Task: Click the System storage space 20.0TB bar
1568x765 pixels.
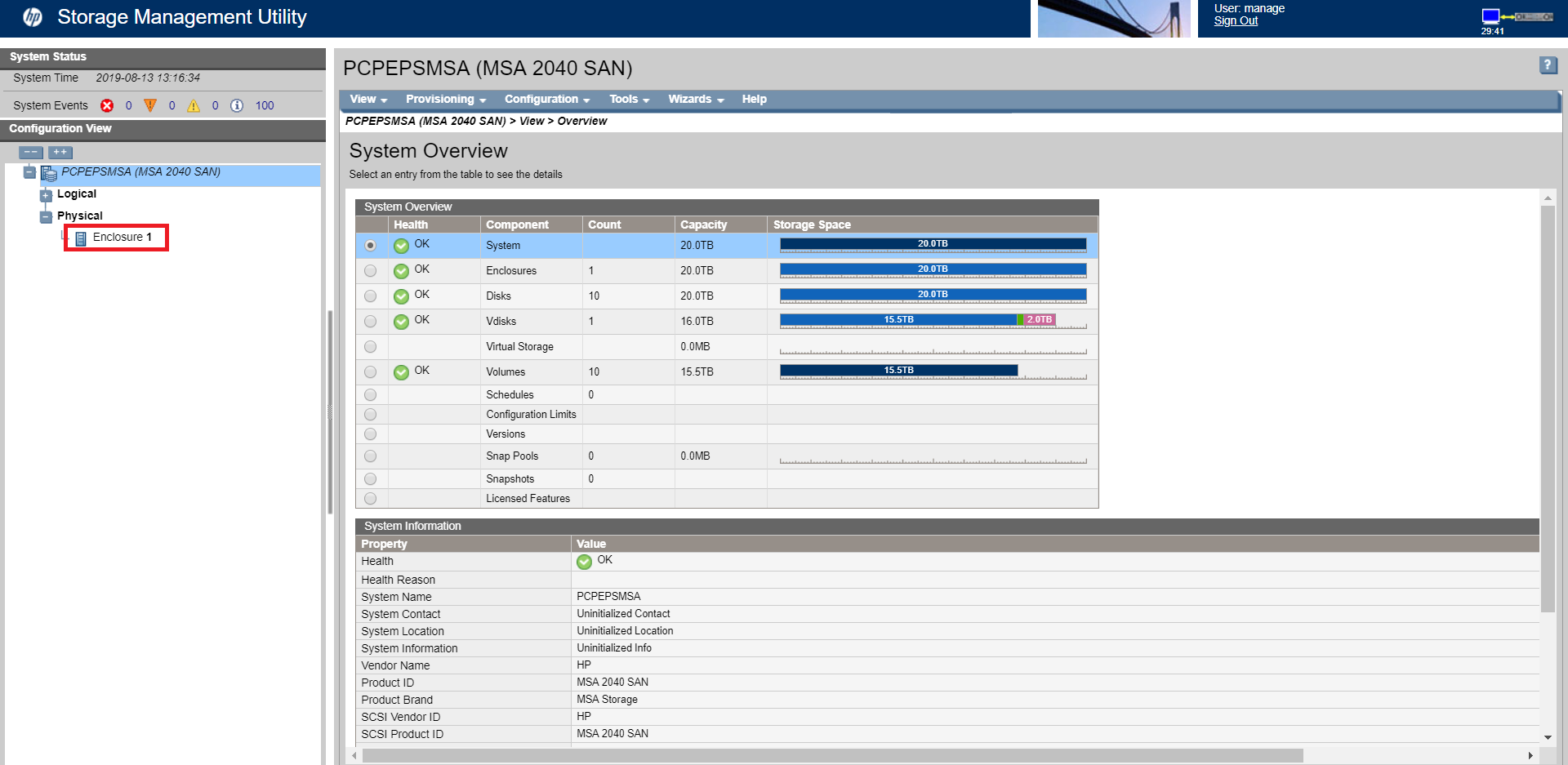Action: [x=933, y=244]
